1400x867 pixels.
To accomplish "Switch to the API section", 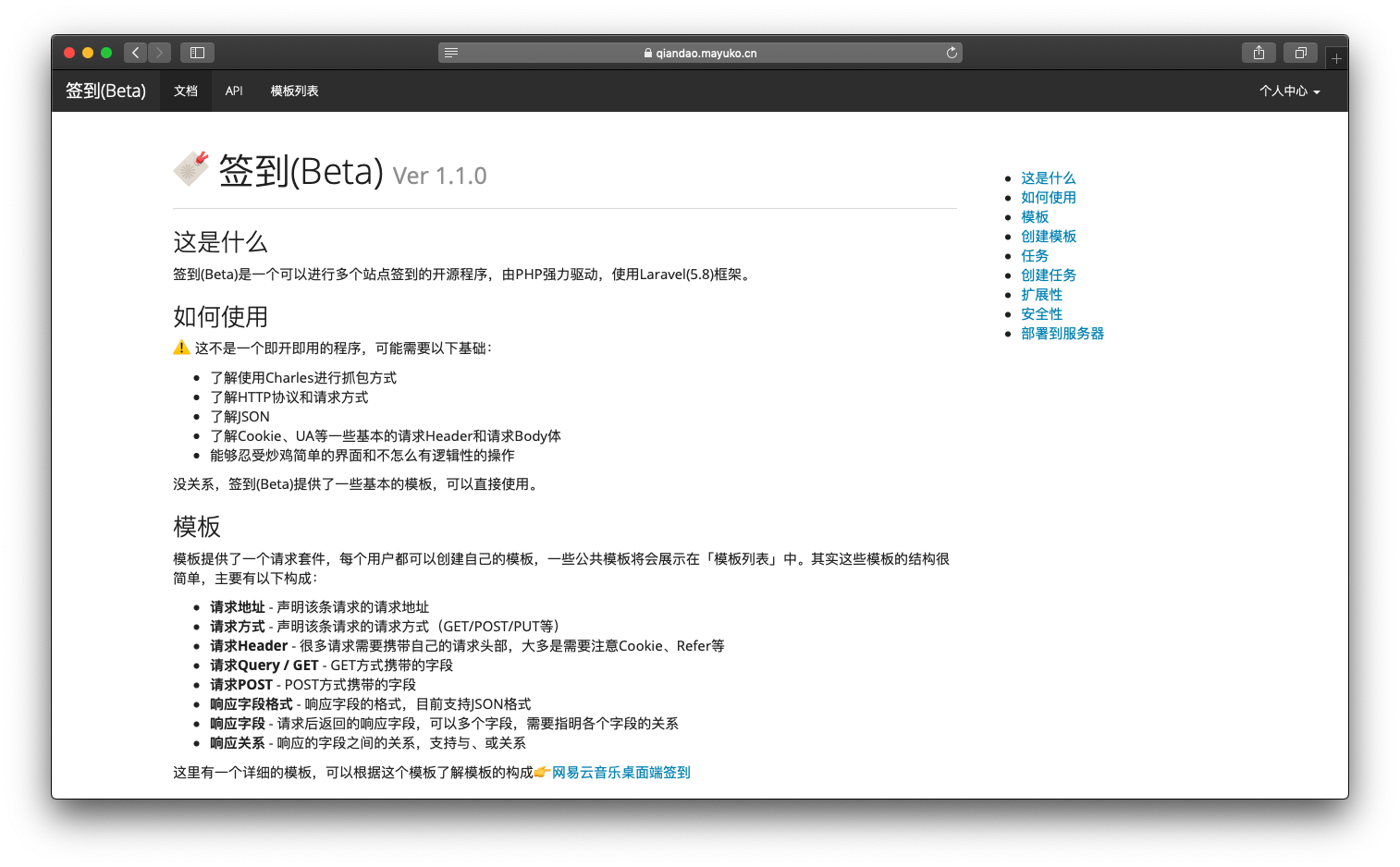I will pos(233,91).
